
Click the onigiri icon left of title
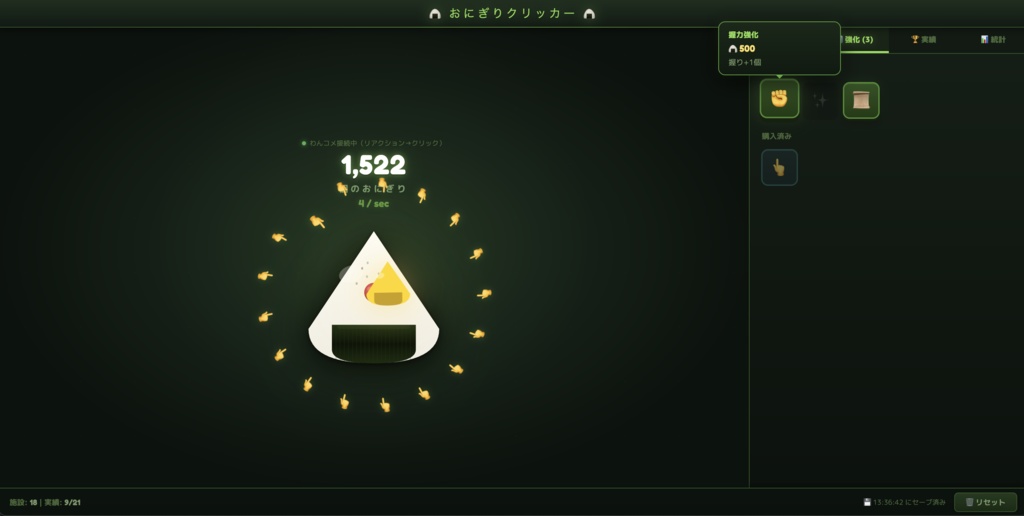[435, 14]
